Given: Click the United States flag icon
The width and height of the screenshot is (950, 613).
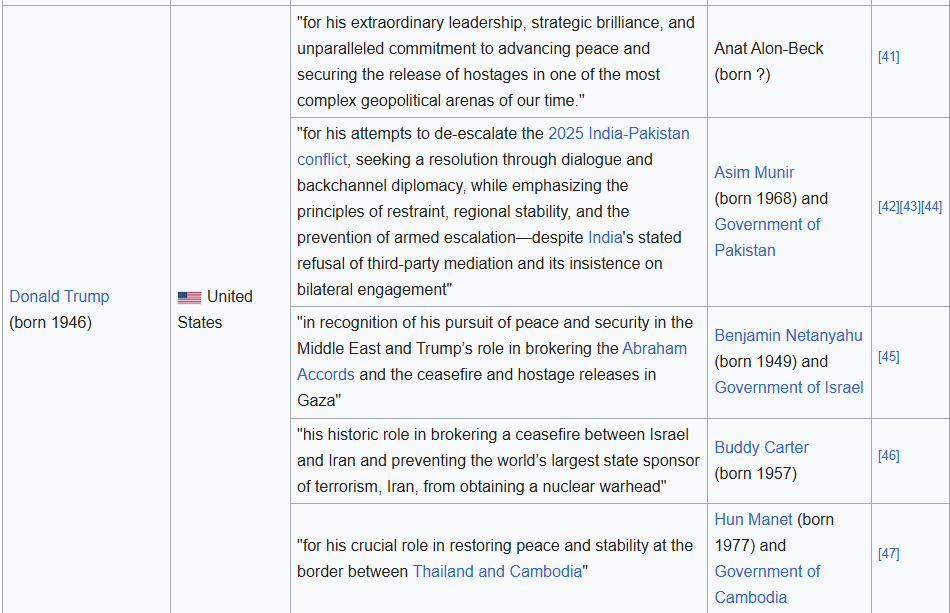Looking at the screenshot, I should (189, 297).
